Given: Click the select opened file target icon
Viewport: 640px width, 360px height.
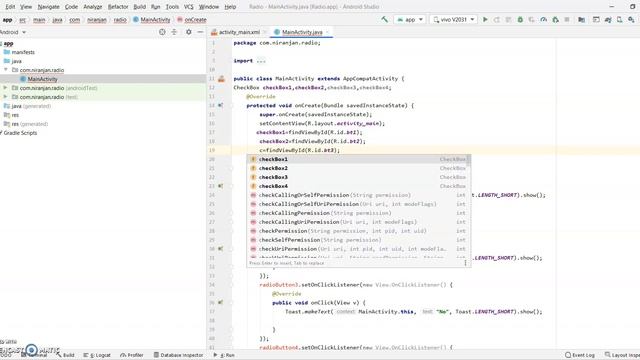Looking at the screenshot, I should pyautogui.click(x=162, y=32).
